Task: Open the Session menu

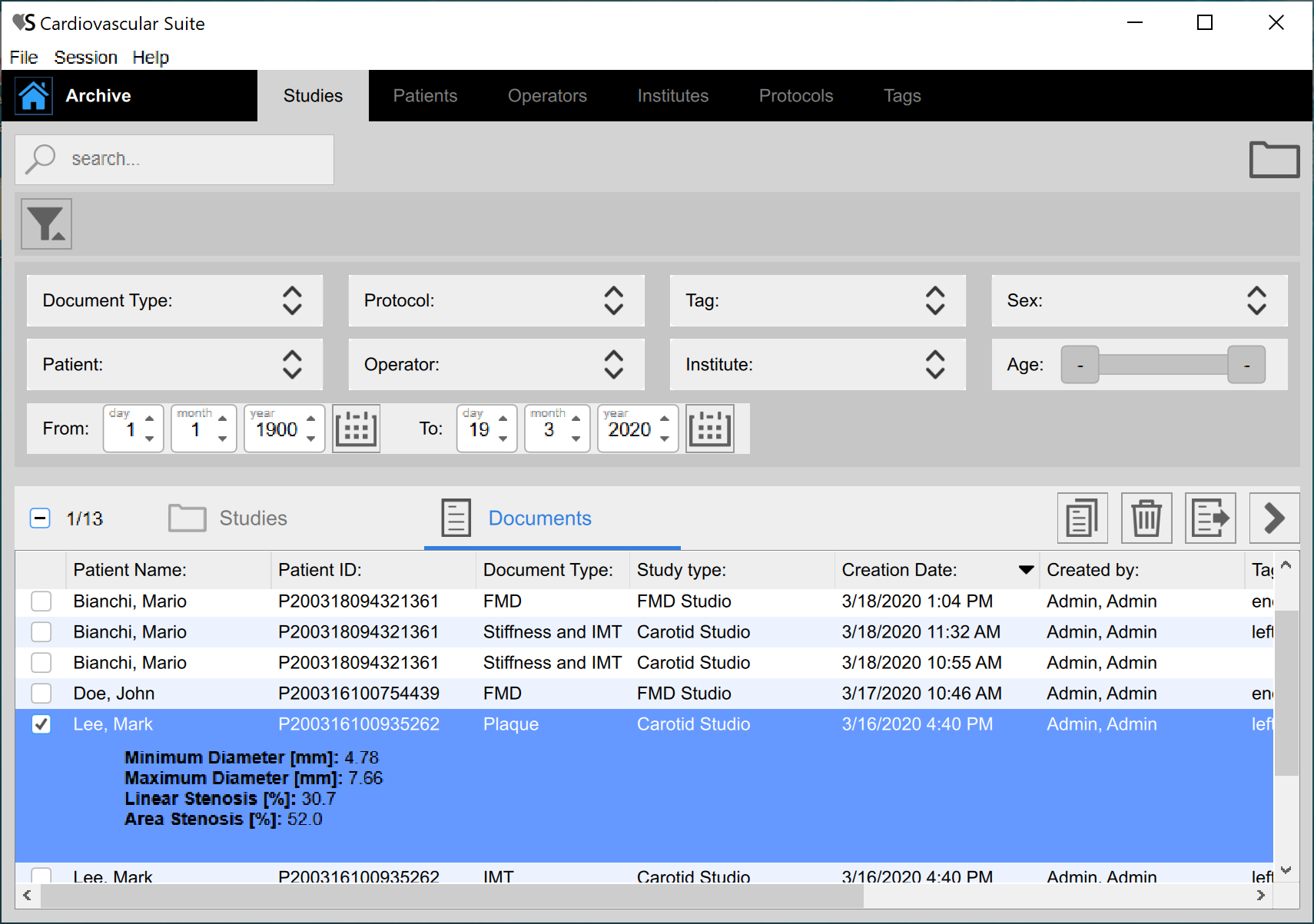Action: (85, 58)
